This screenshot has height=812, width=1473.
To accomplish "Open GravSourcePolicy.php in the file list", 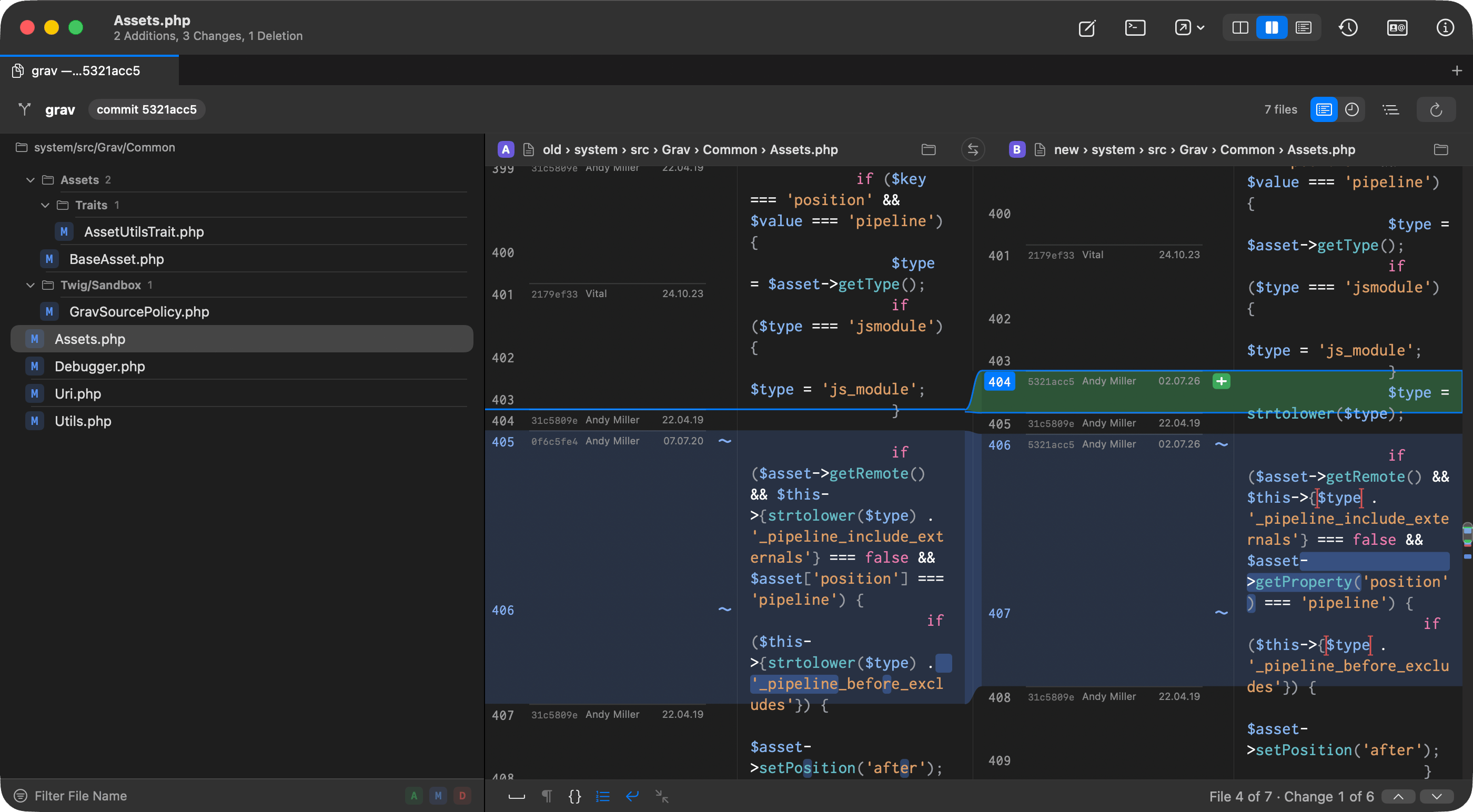I will 139,312.
